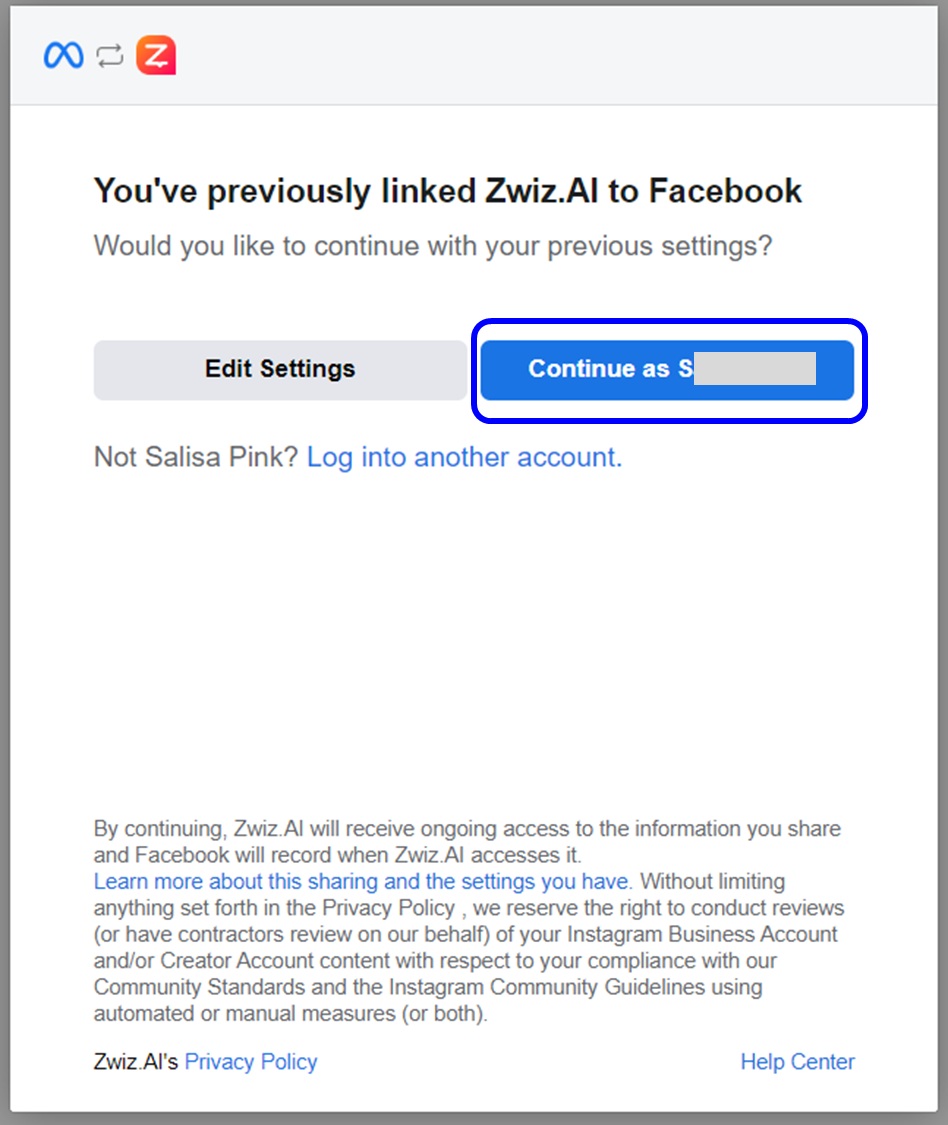Click the heading about linking Zwiz.AI to Facebook
The width and height of the screenshot is (948, 1125).
[447, 191]
